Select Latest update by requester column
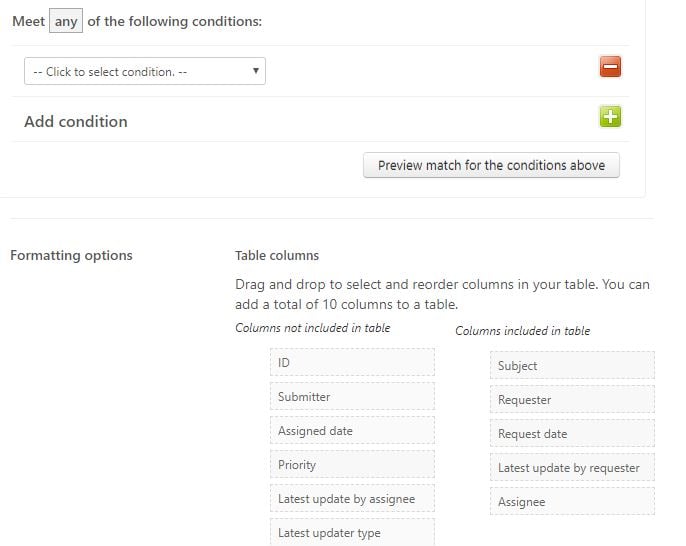This screenshot has height=546, width=686. 572,467
